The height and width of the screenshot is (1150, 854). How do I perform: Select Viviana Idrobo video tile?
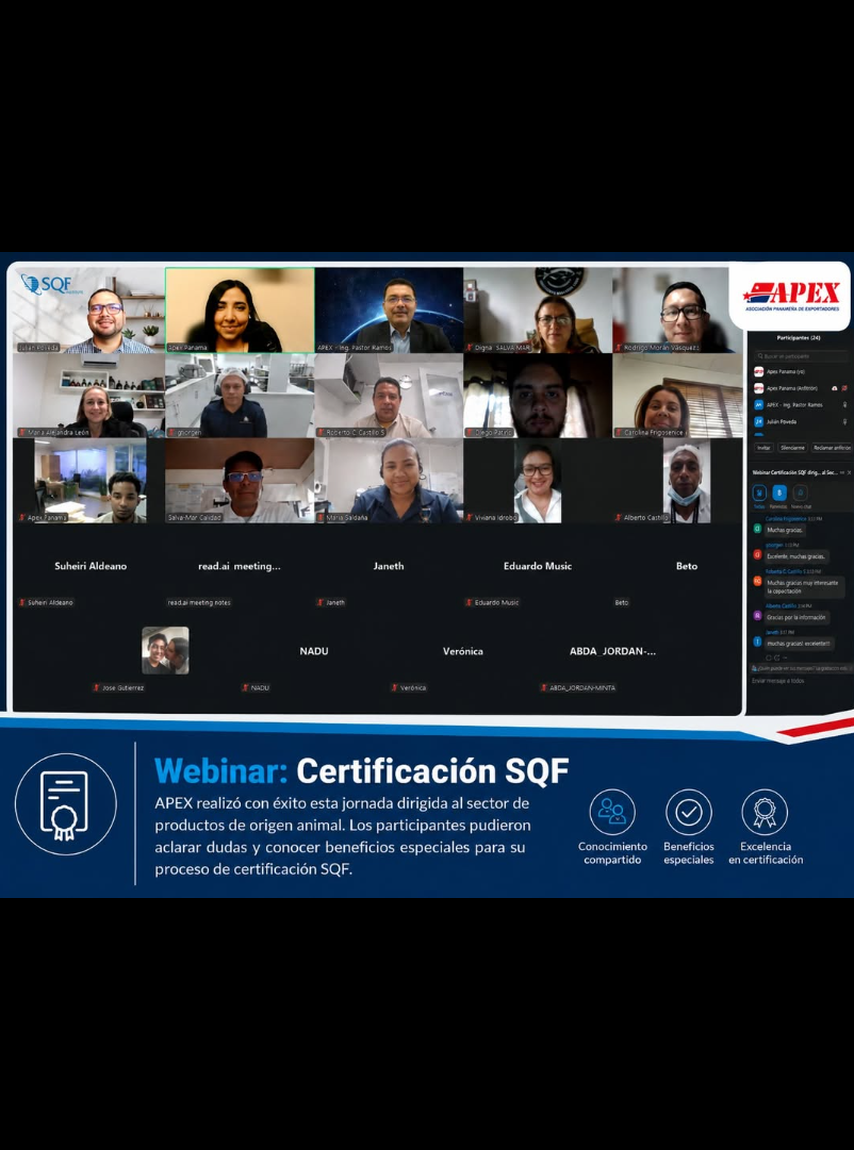tap(538, 481)
